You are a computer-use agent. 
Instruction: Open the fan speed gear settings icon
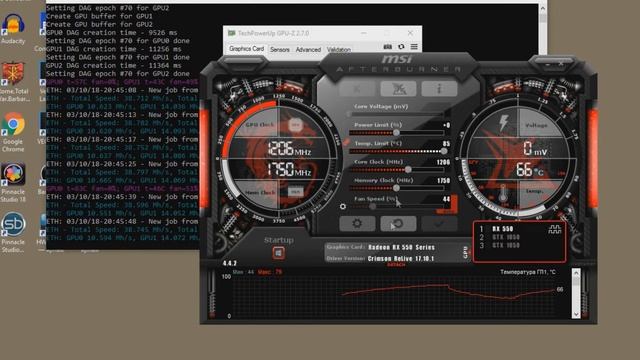tap(343, 207)
